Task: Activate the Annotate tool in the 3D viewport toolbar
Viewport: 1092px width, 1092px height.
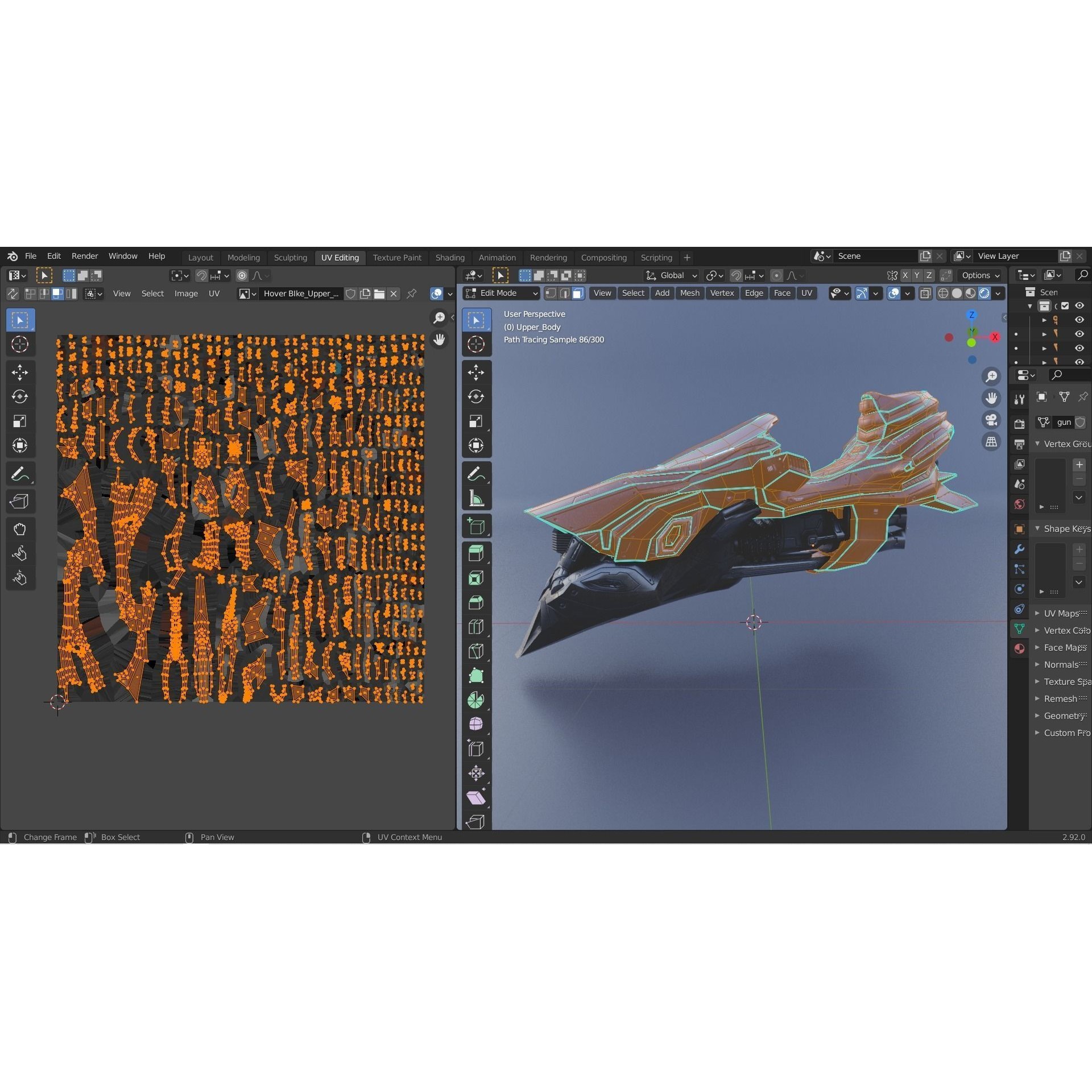Action: [x=477, y=473]
